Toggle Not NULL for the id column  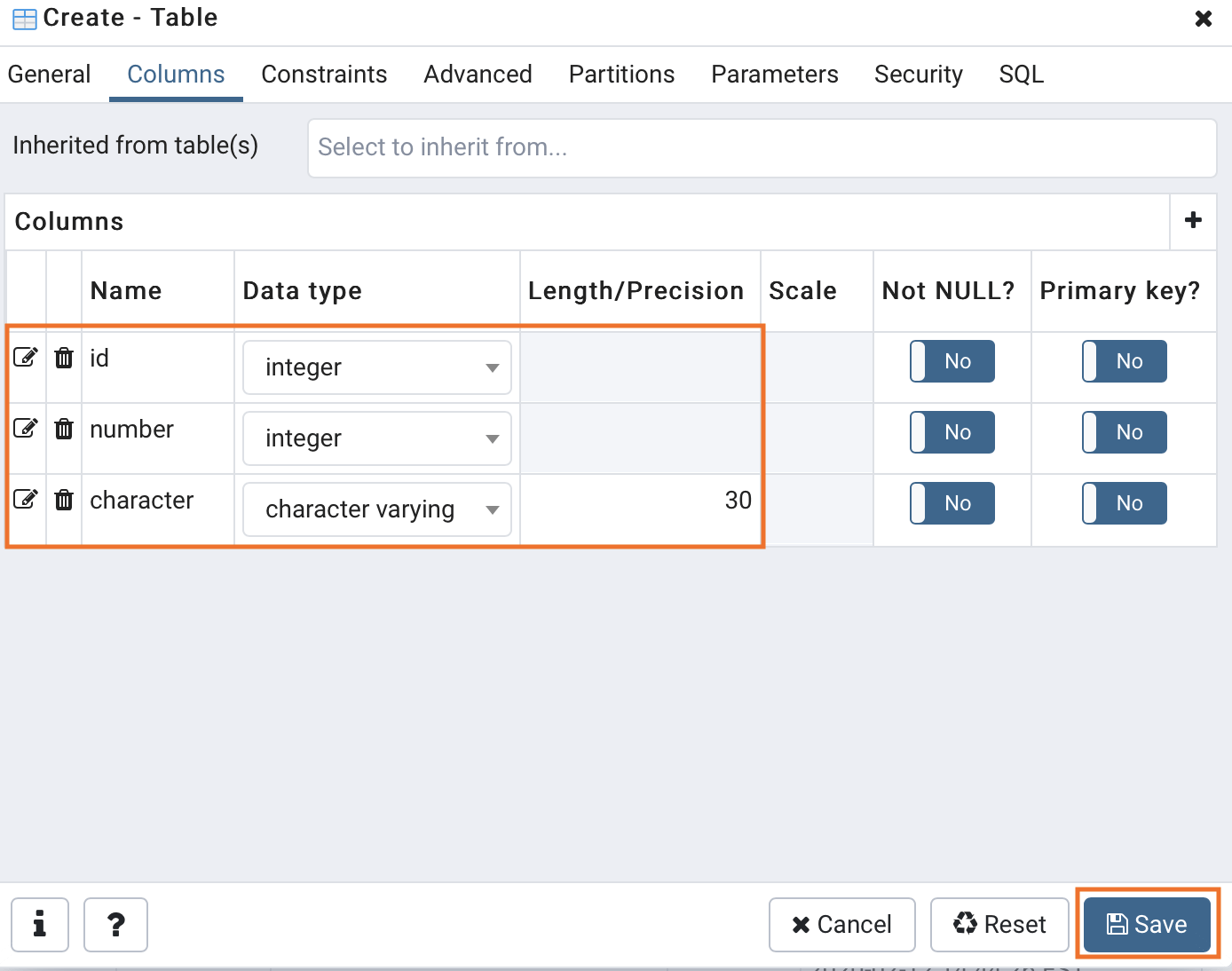click(x=952, y=361)
